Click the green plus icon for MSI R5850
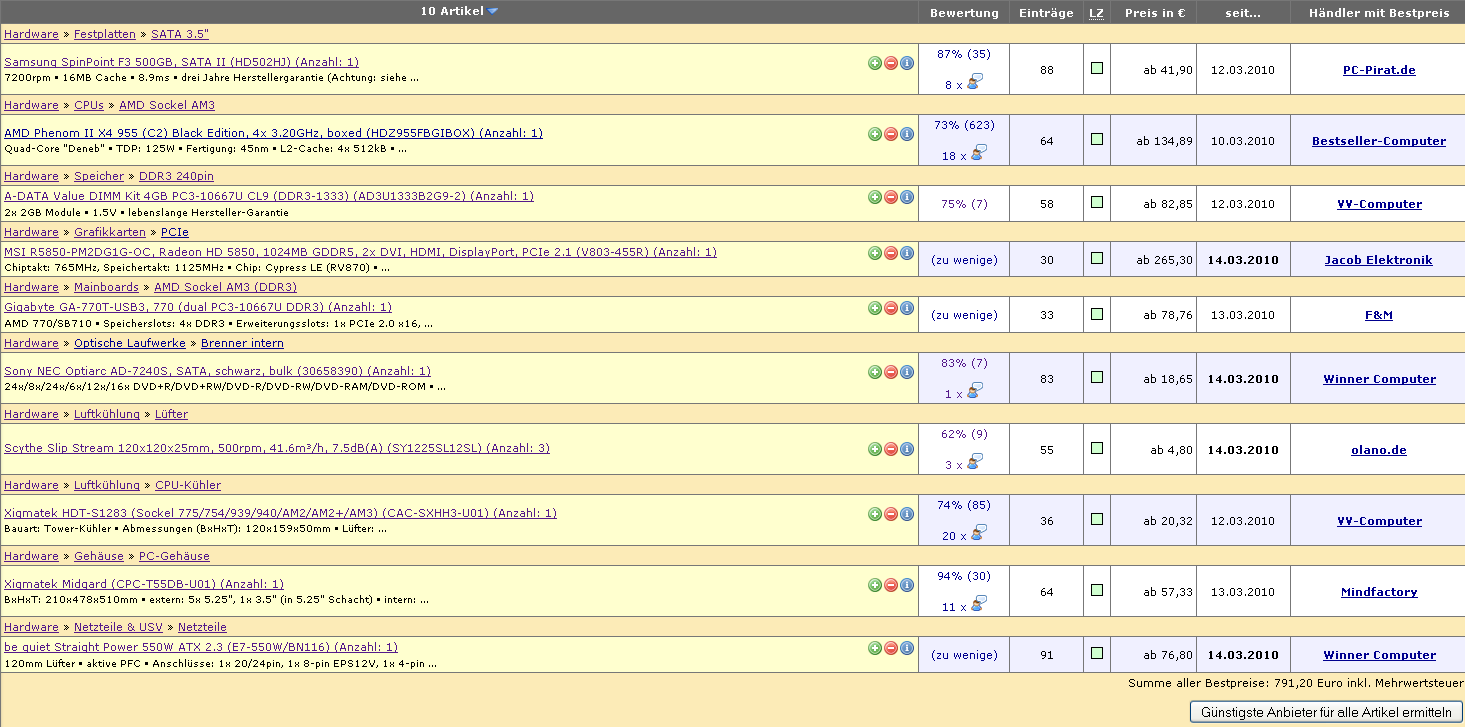 pyautogui.click(x=875, y=253)
